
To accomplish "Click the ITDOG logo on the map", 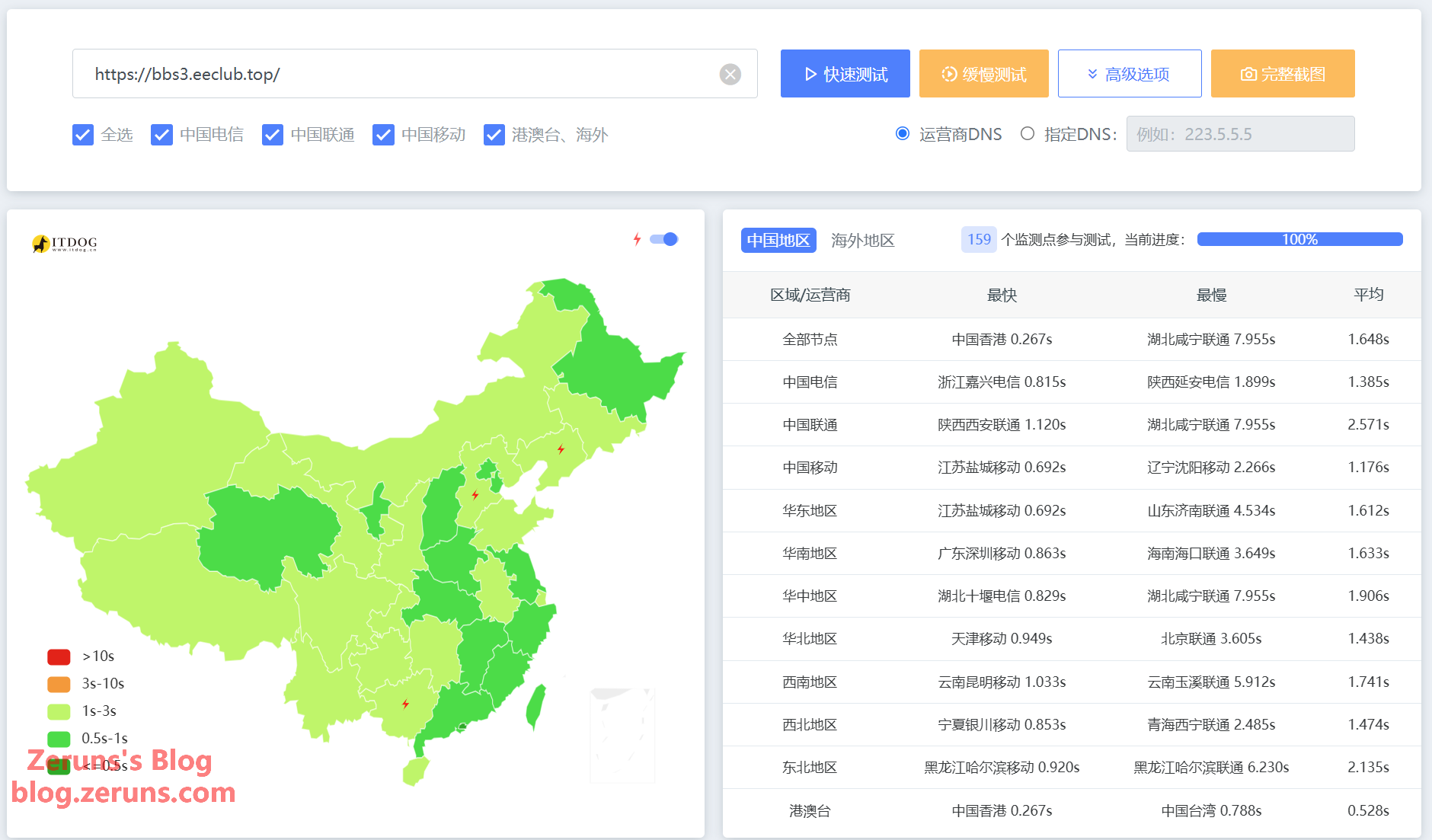I will (x=65, y=243).
